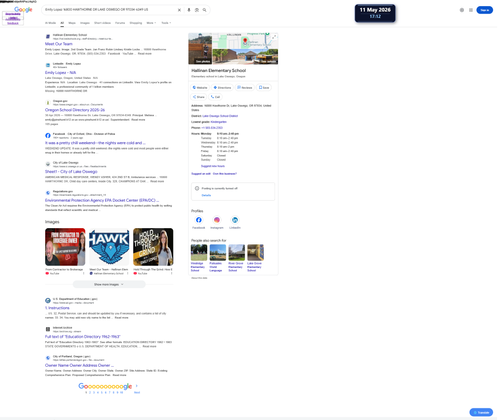The height and width of the screenshot is (420, 500).
Task: Click the posting turned off info icon
Action: click(x=197, y=189)
